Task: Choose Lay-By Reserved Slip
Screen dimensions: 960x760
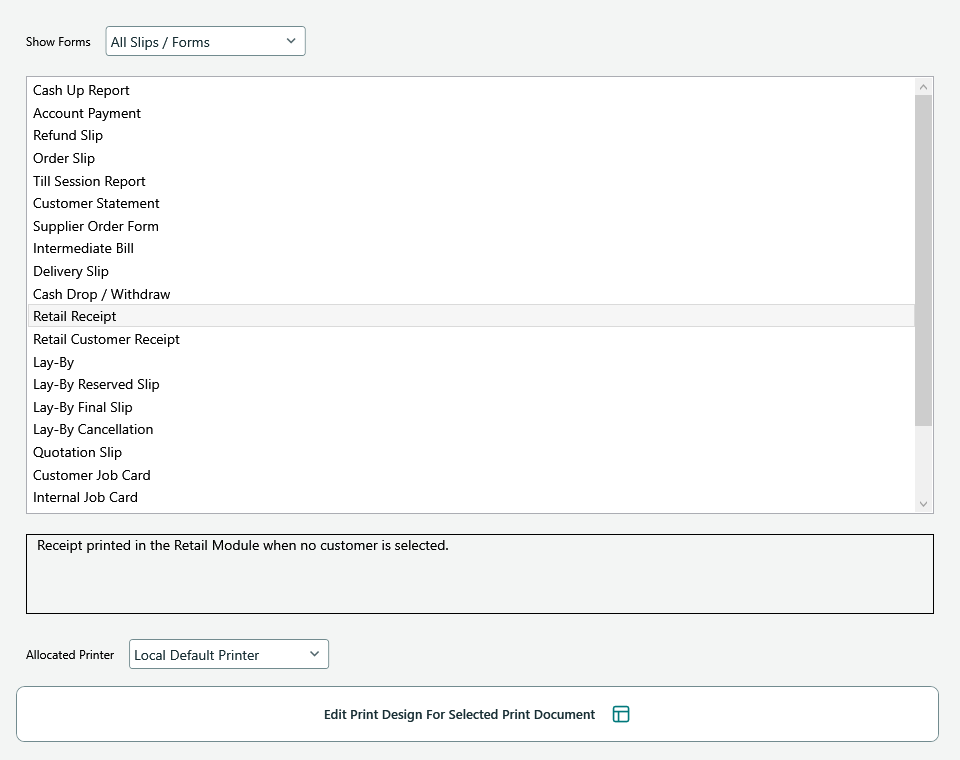Action: [x=471, y=385]
